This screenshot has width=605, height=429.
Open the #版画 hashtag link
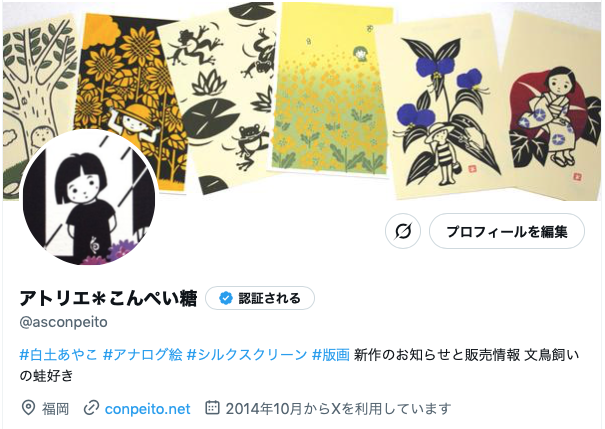point(331,355)
